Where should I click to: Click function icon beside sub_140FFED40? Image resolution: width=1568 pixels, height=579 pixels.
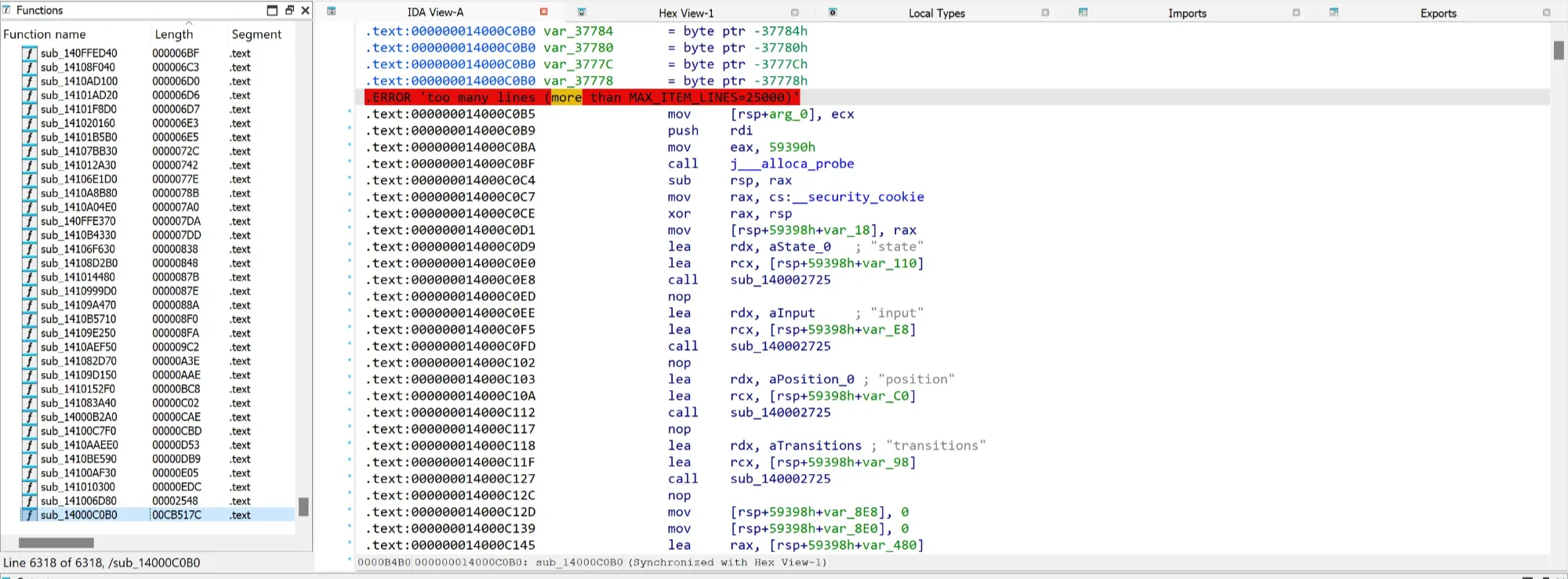(29, 53)
